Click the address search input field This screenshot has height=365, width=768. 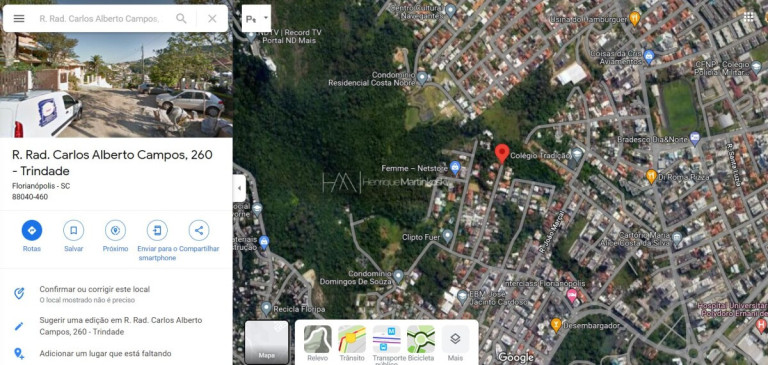99,19
